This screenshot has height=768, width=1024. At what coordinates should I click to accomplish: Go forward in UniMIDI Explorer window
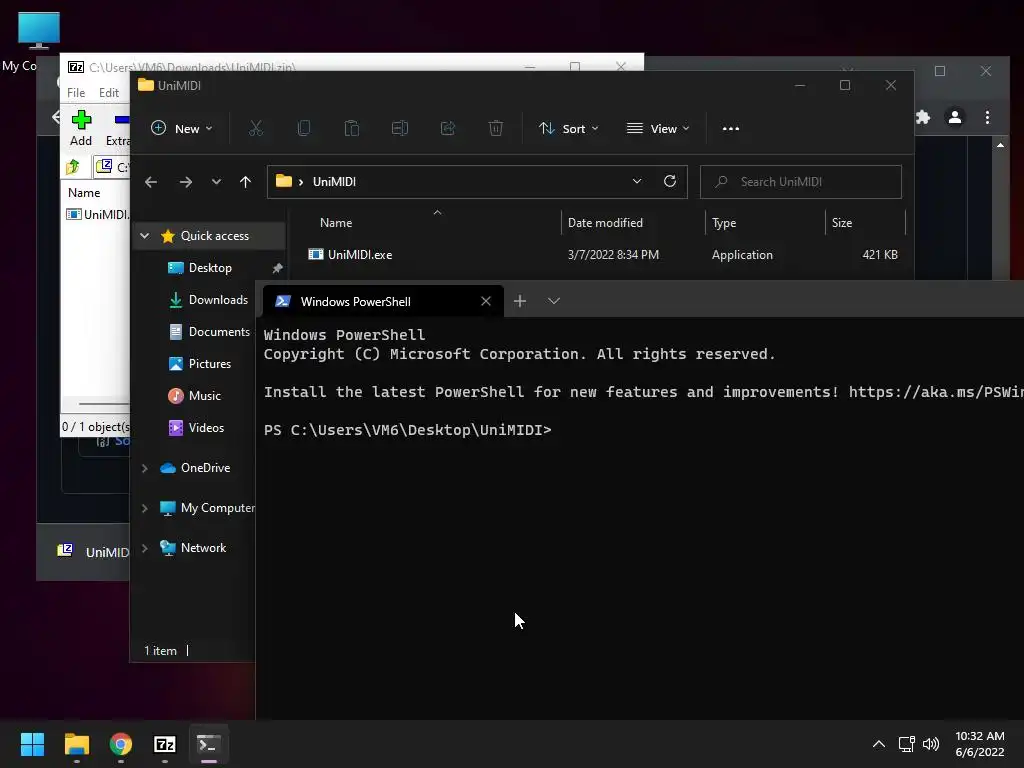185,182
